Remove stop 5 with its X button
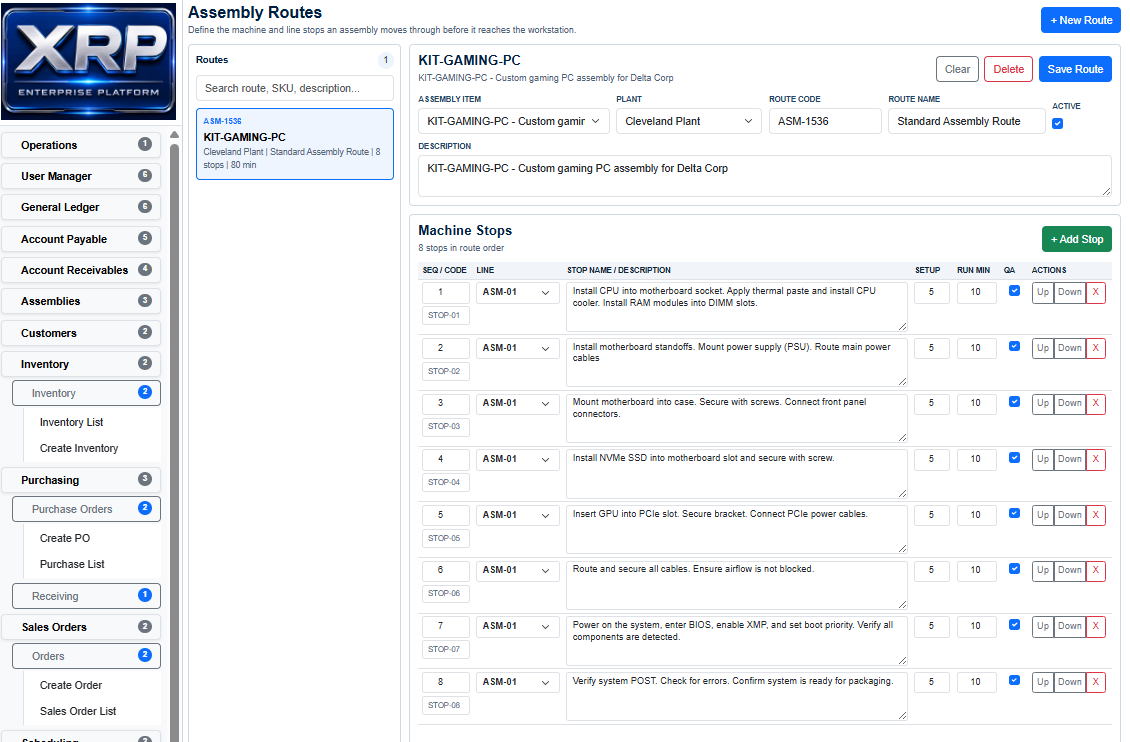Screen dimensions: 1130x742 pyautogui.click(x=1095, y=515)
